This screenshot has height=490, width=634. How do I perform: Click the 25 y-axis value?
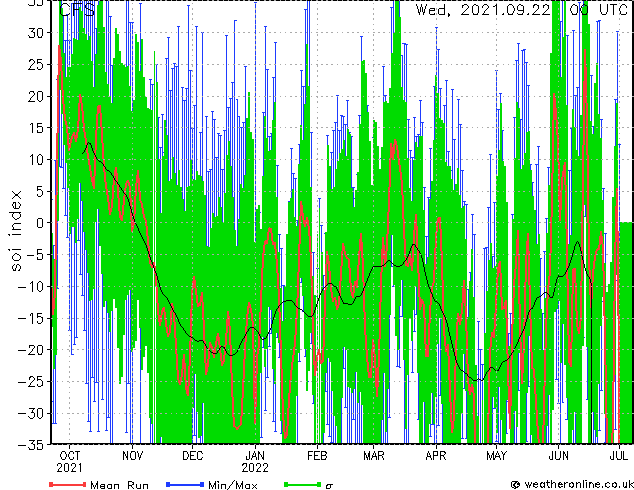(36, 64)
